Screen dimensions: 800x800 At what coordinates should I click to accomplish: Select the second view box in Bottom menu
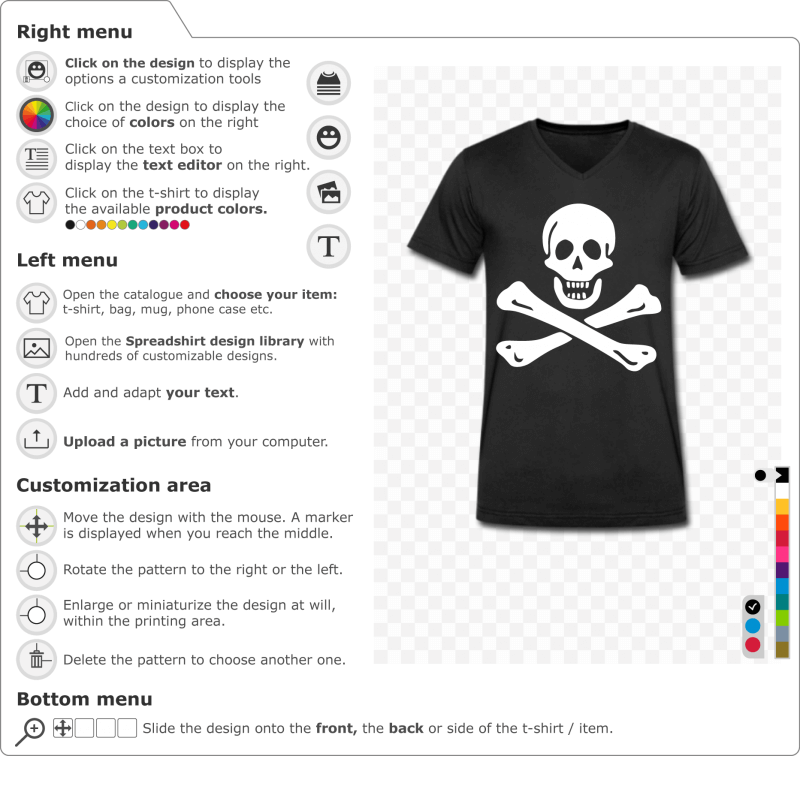pos(84,728)
